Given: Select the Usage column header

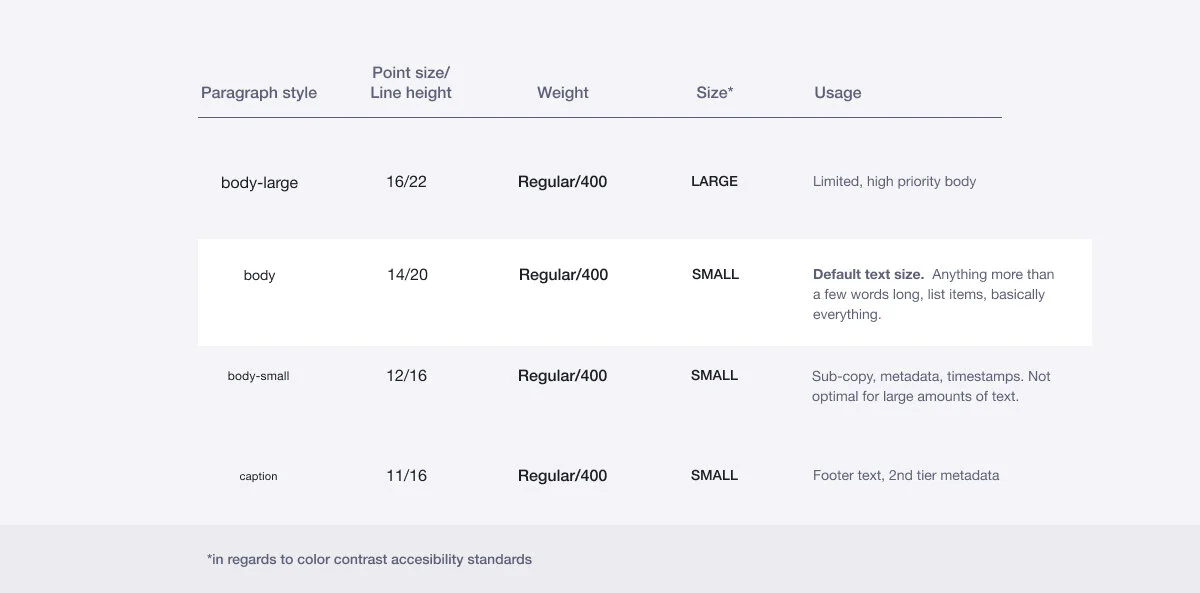Looking at the screenshot, I should click(838, 93).
